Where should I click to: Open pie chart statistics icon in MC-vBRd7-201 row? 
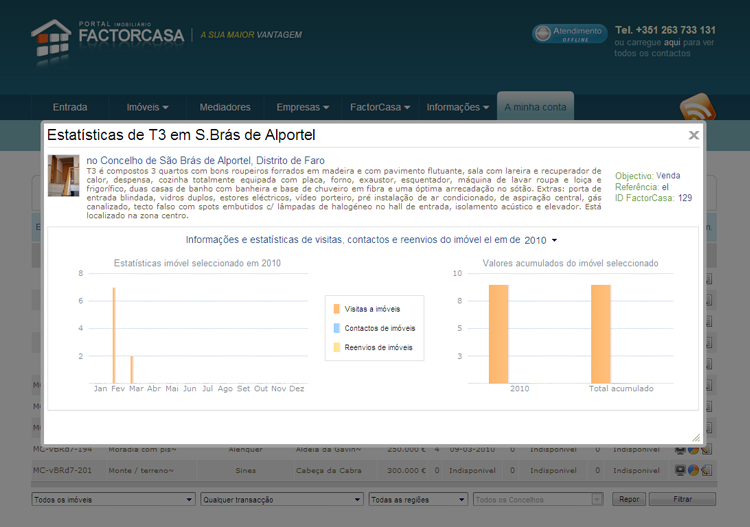point(693,470)
